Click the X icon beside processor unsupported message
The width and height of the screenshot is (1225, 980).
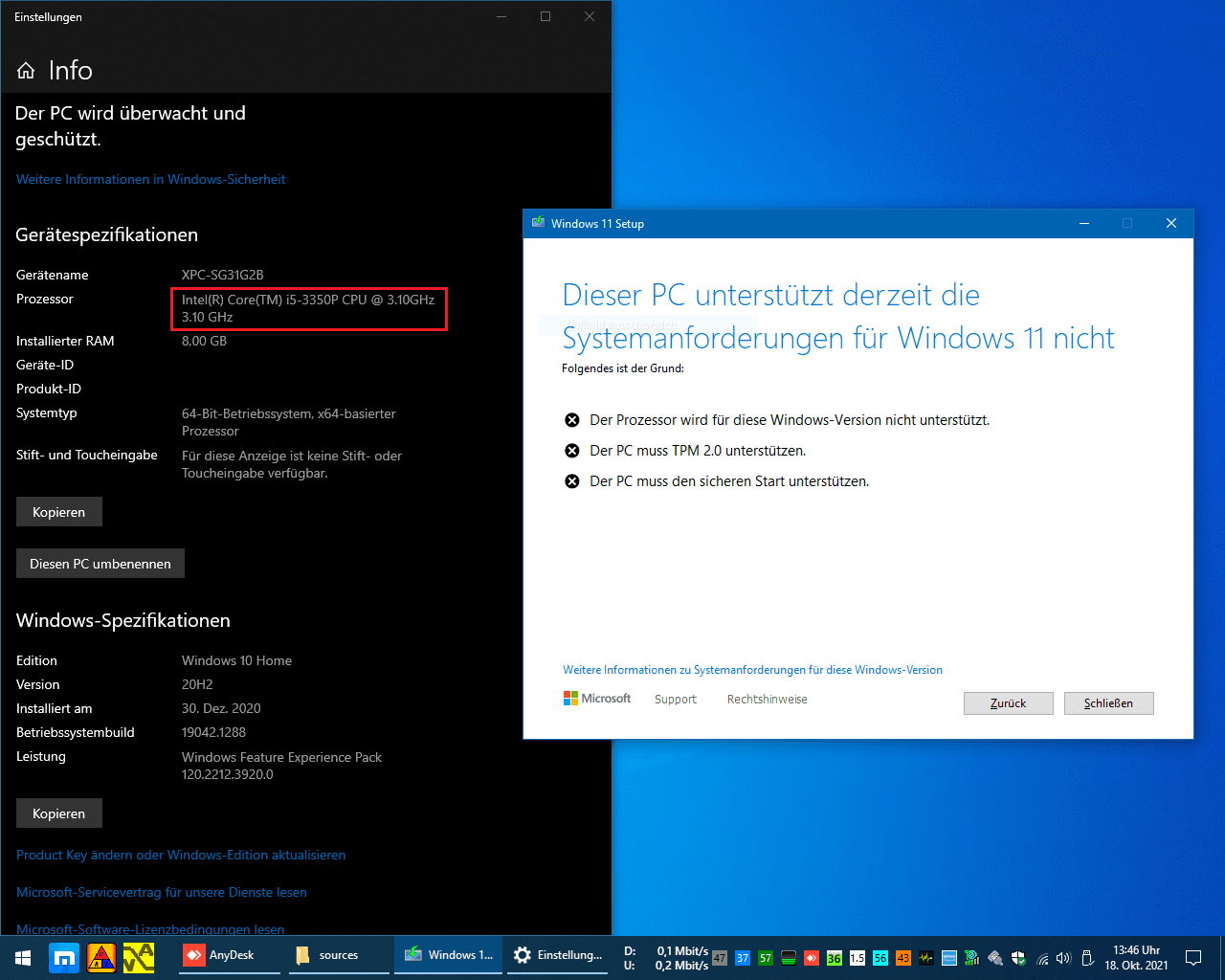click(x=572, y=420)
